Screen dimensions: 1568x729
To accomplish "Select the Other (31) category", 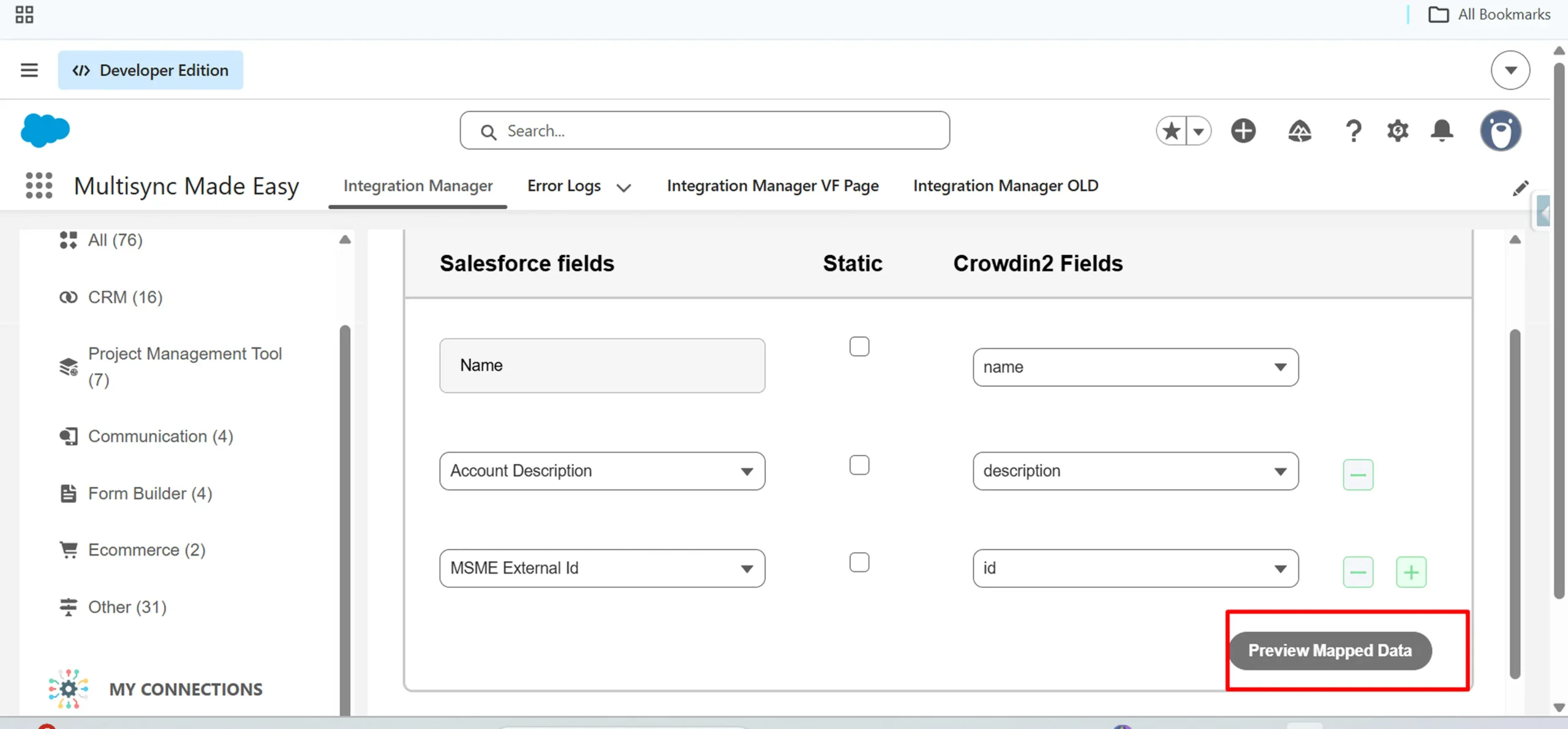I will point(127,607).
